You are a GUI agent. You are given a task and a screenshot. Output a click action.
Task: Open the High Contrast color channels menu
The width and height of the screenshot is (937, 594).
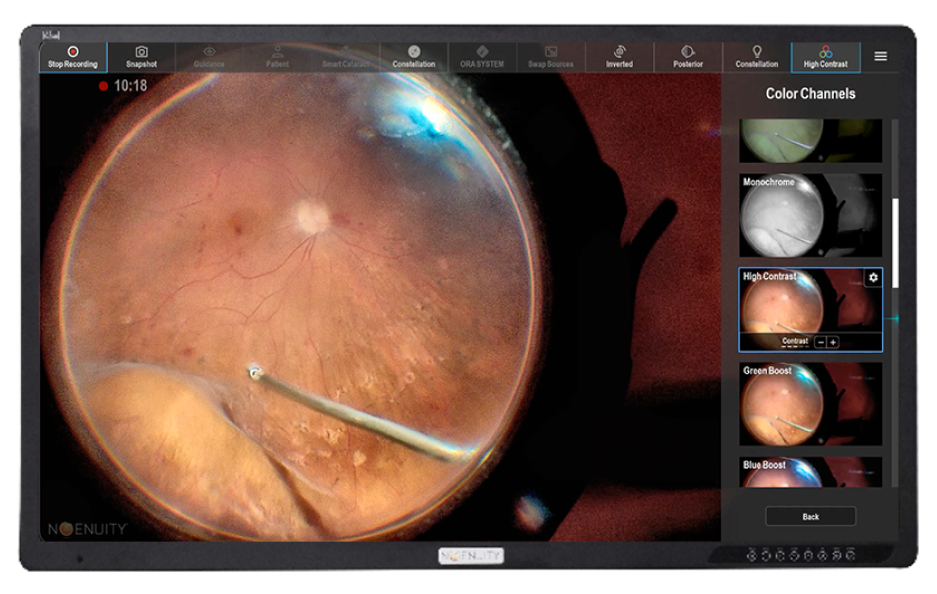click(825, 57)
